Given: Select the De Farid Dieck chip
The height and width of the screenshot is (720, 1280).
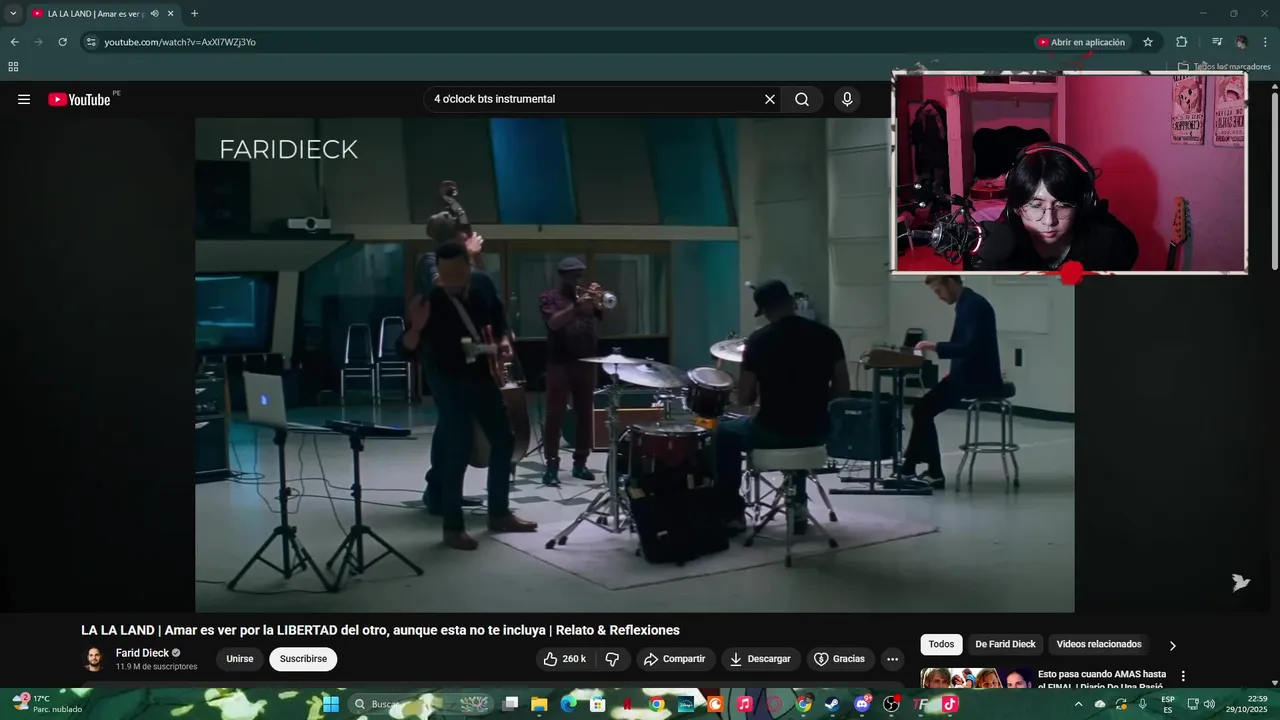Looking at the screenshot, I should coord(1005,644).
